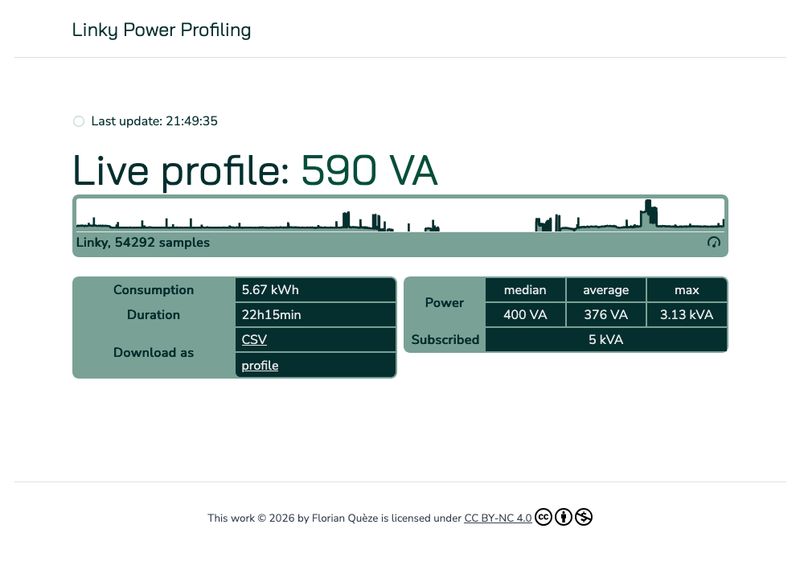
Task: Click the average power value 376 VA
Action: [x=606, y=315]
